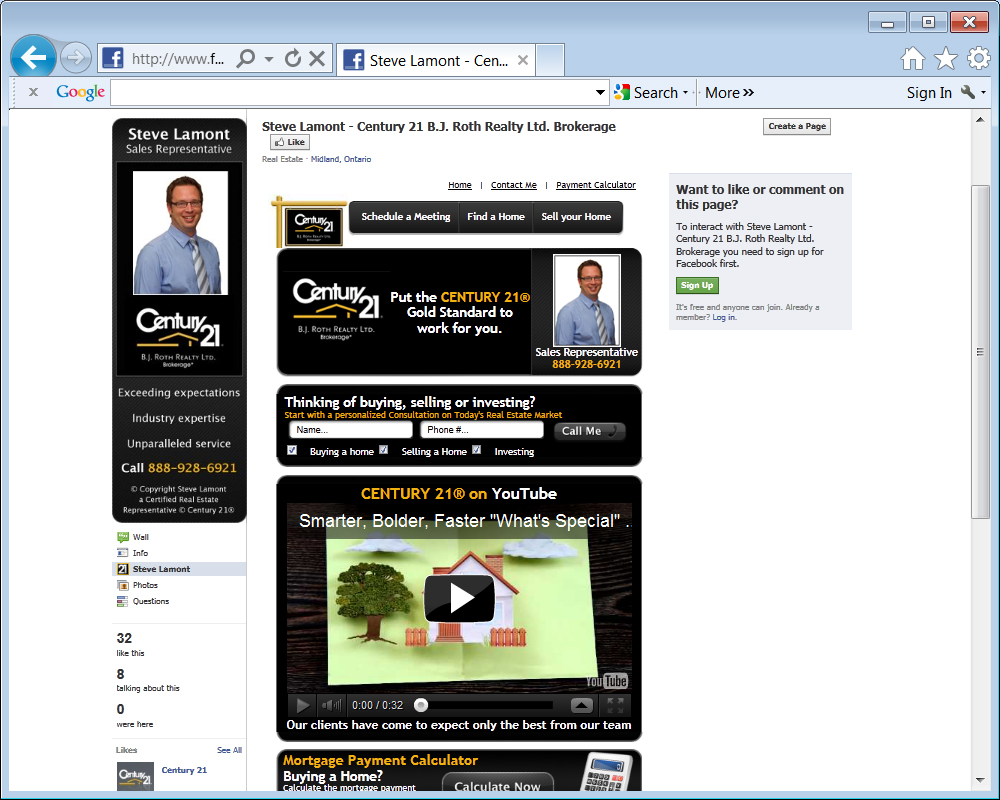Image resolution: width=1000 pixels, height=800 pixels.
Task: Click Find a Home menu item
Action: point(496,217)
